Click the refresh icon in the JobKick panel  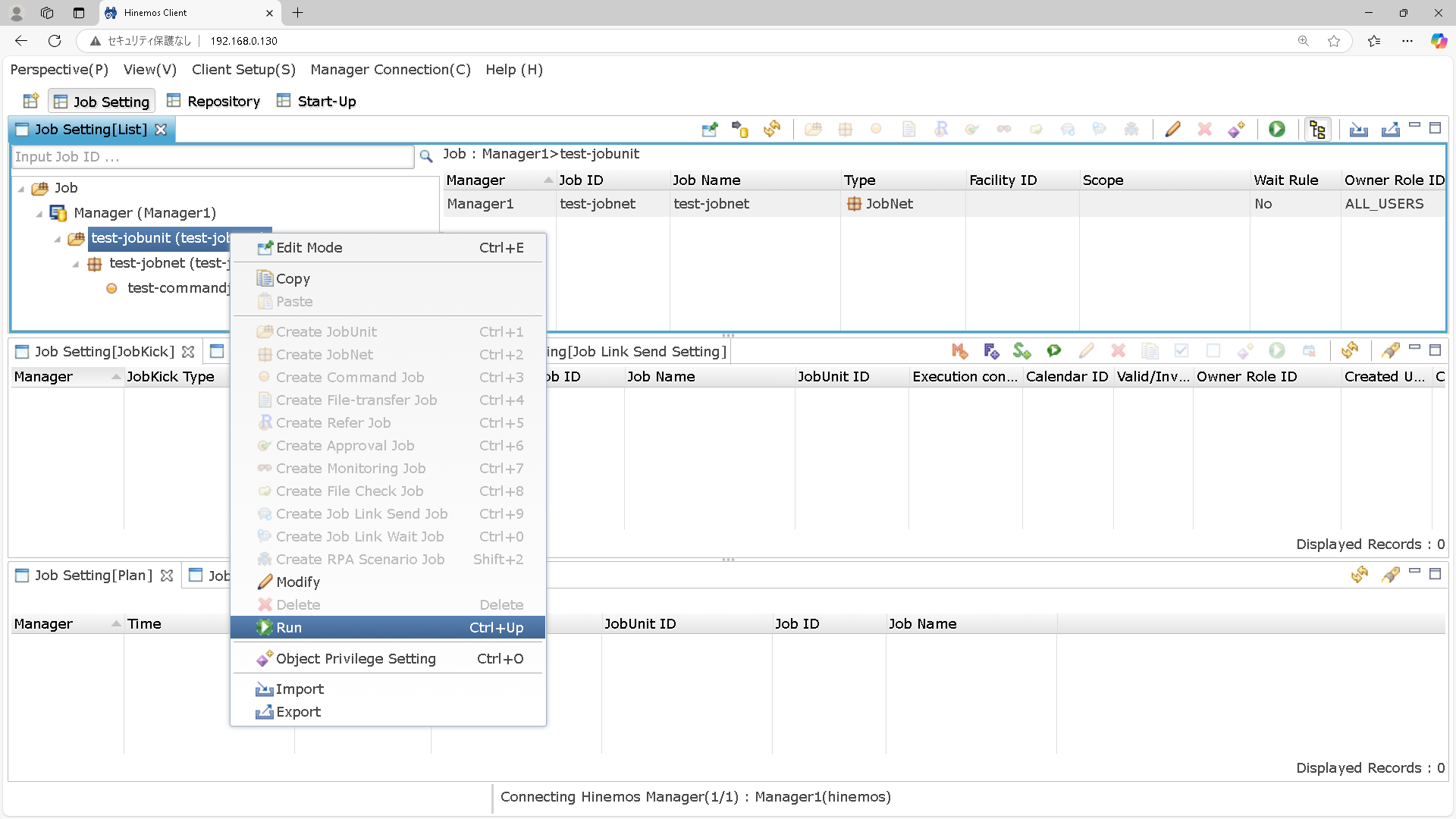coord(1349,351)
